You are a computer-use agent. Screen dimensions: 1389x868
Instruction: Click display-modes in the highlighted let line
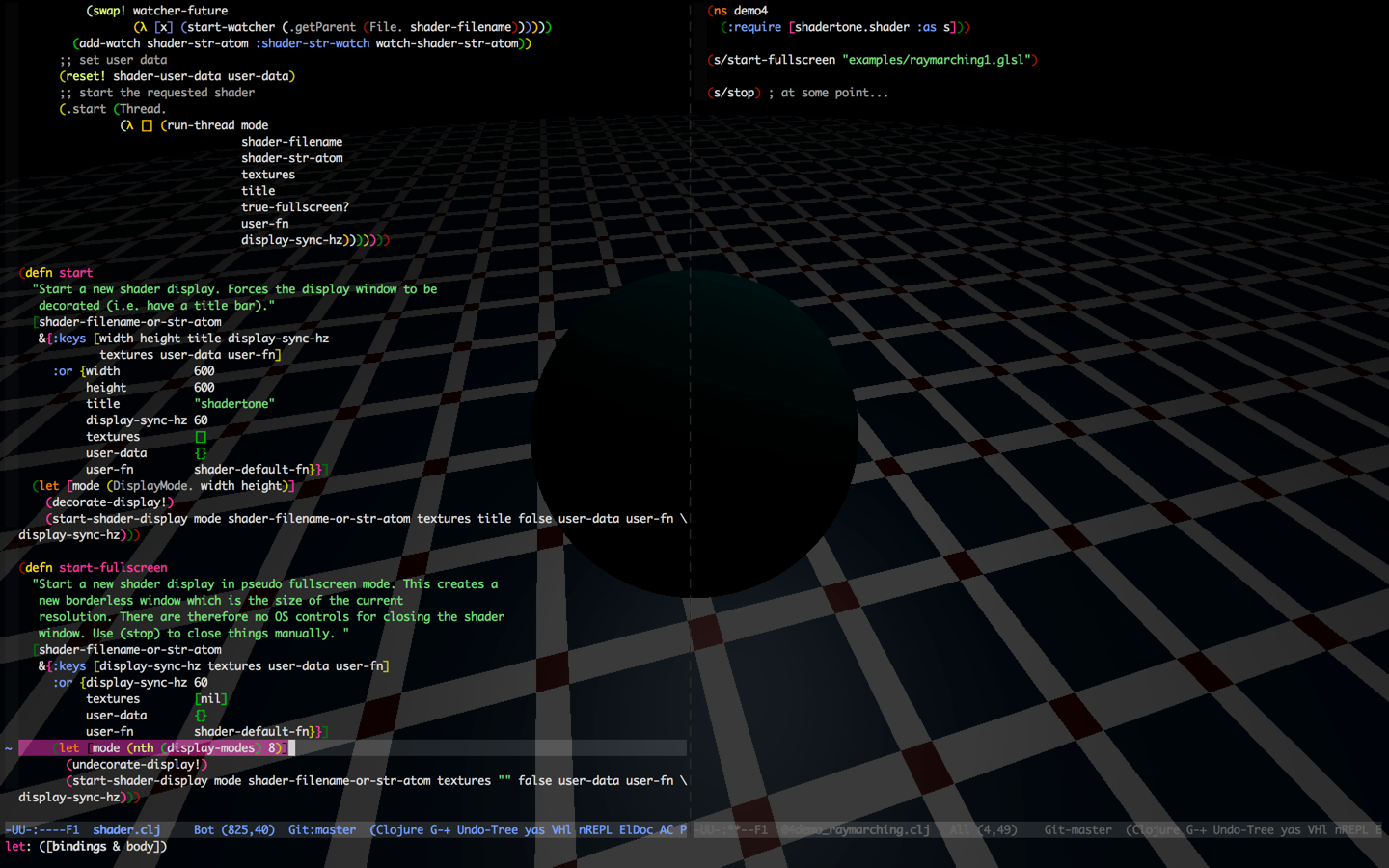[211, 748]
